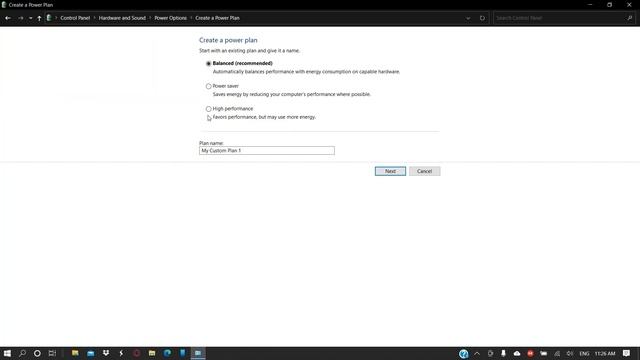Navigate to Control Panel breadcrumb
This screenshot has width=640, height=360.
point(75,18)
